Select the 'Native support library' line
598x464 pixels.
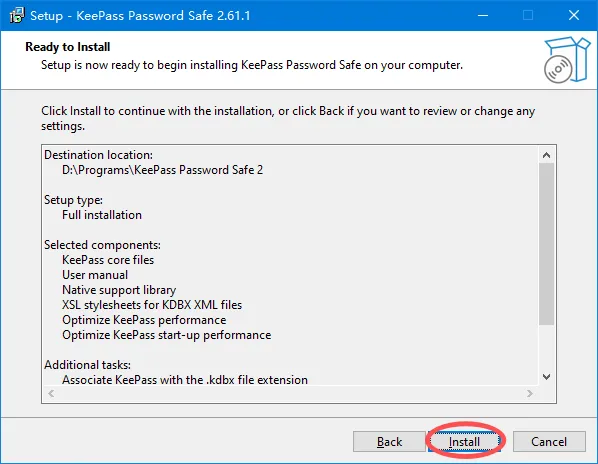119,290
